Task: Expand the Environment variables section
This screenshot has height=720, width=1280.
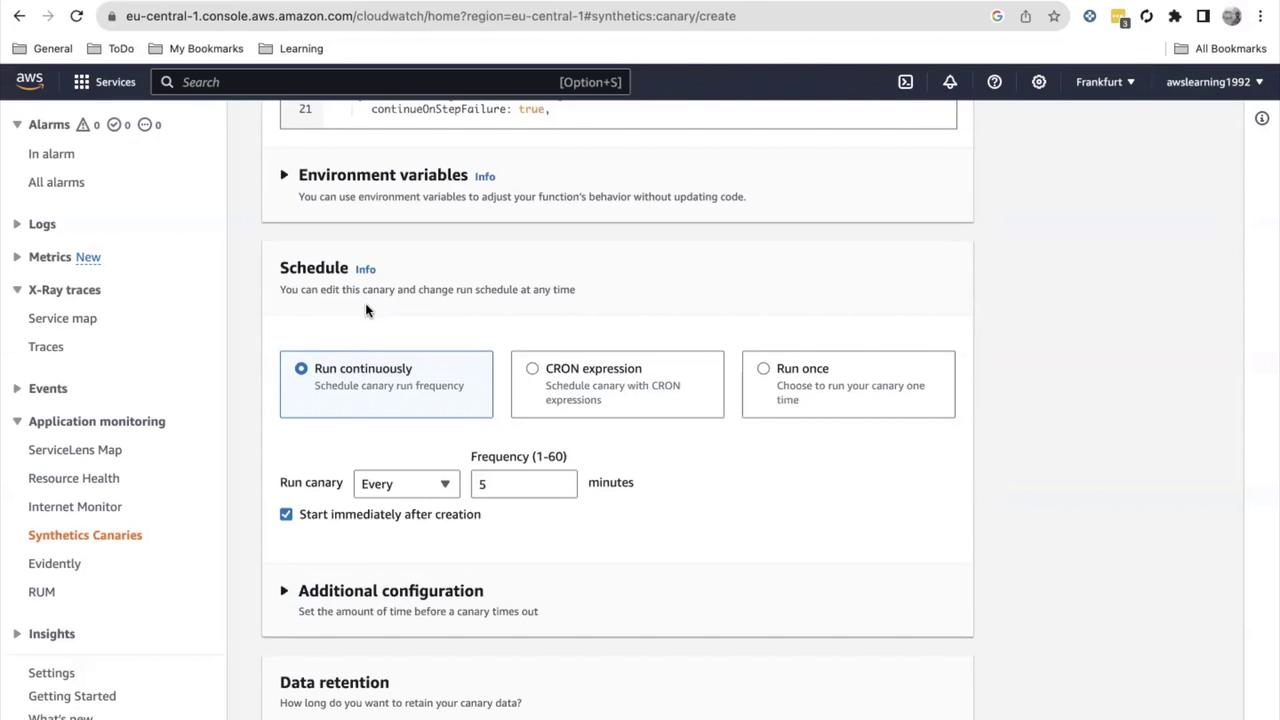Action: click(x=284, y=175)
